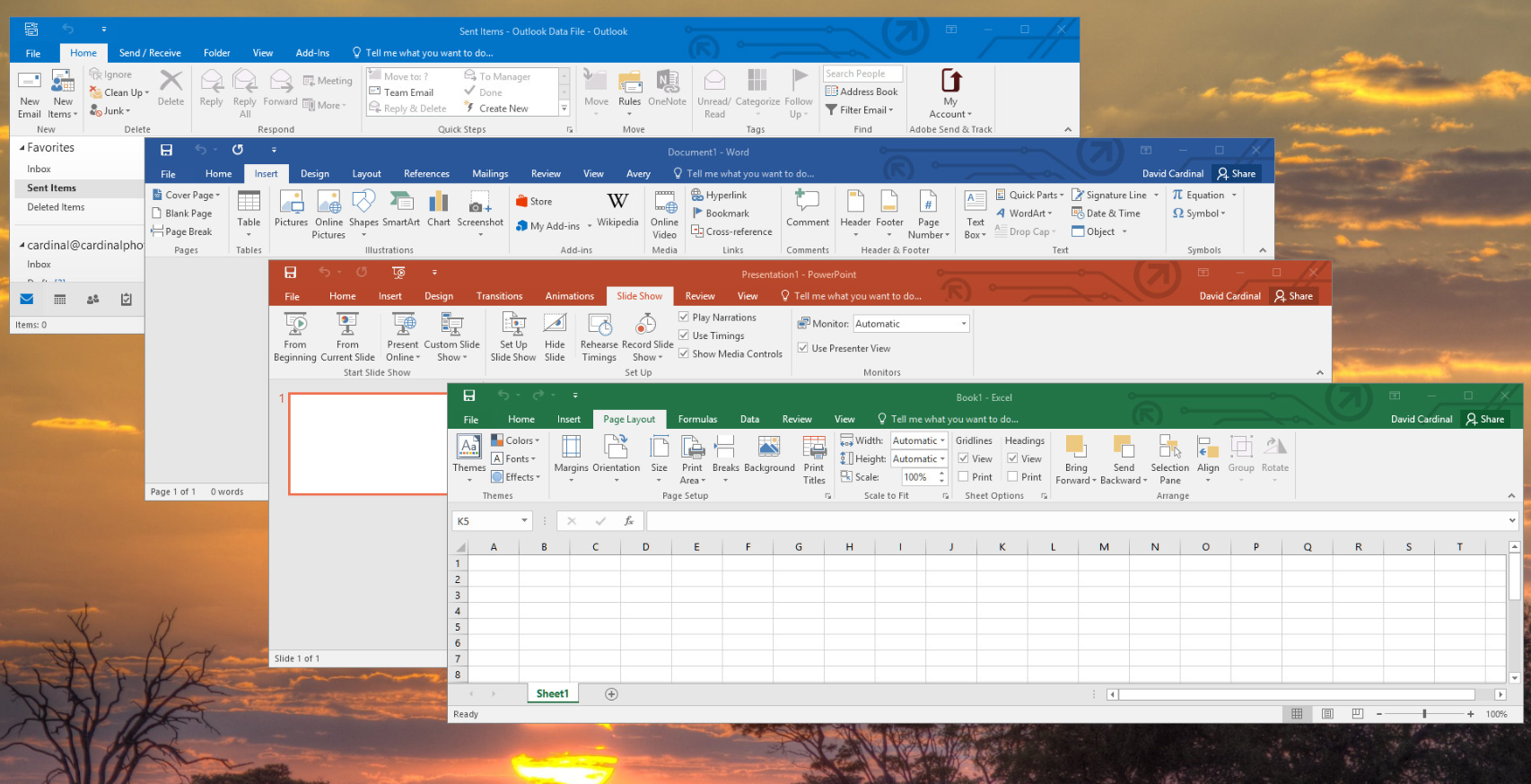Click Cross-reference in Word Links group
The image size is (1531, 784).
click(x=731, y=231)
